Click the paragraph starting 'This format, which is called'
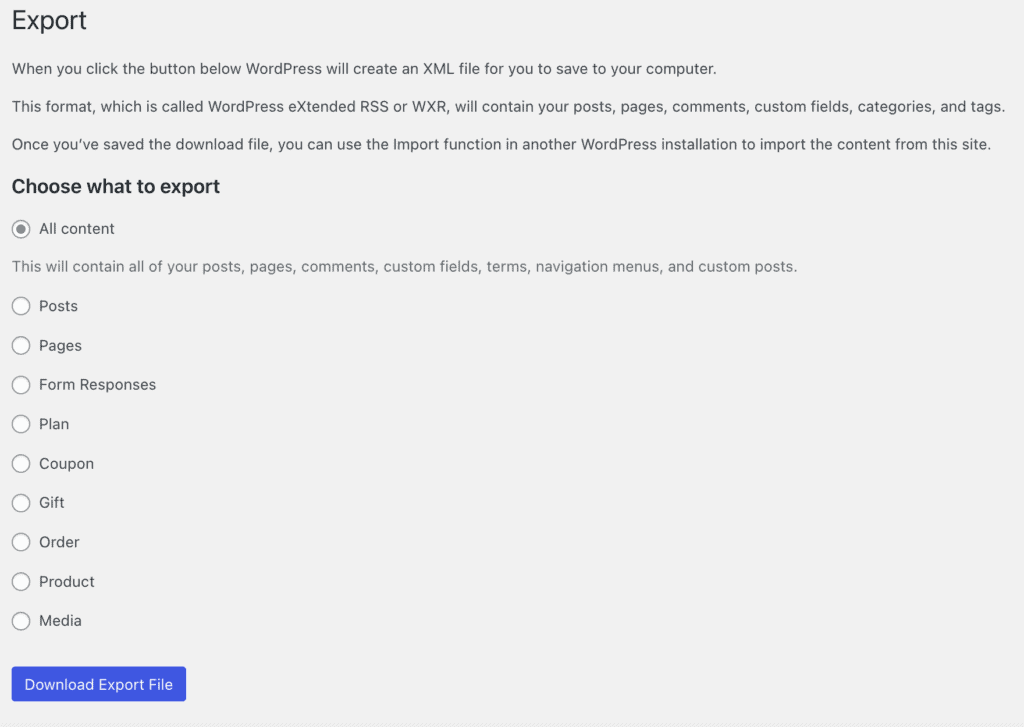Image resolution: width=1024 pixels, height=727 pixels. pos(508,106)
